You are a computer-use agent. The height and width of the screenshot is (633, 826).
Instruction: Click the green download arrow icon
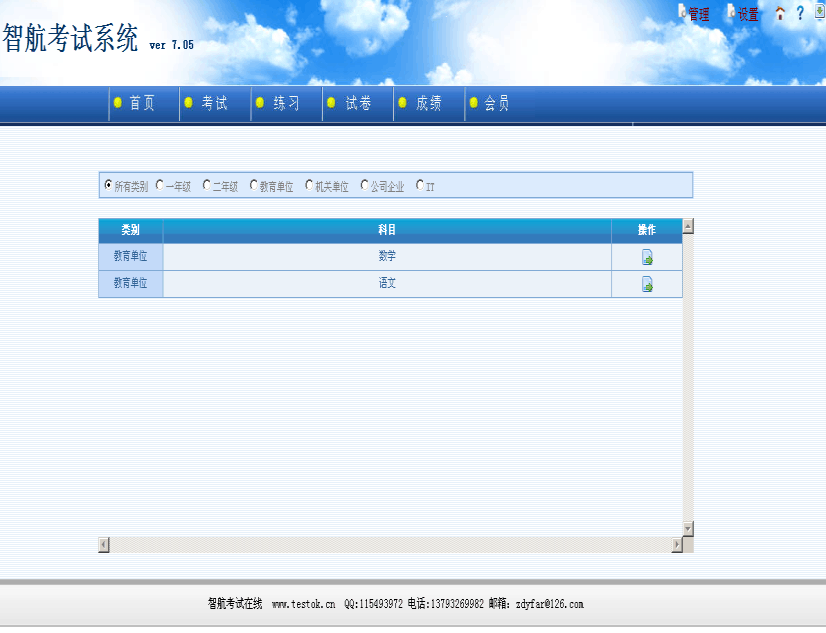tap(819, 12)
